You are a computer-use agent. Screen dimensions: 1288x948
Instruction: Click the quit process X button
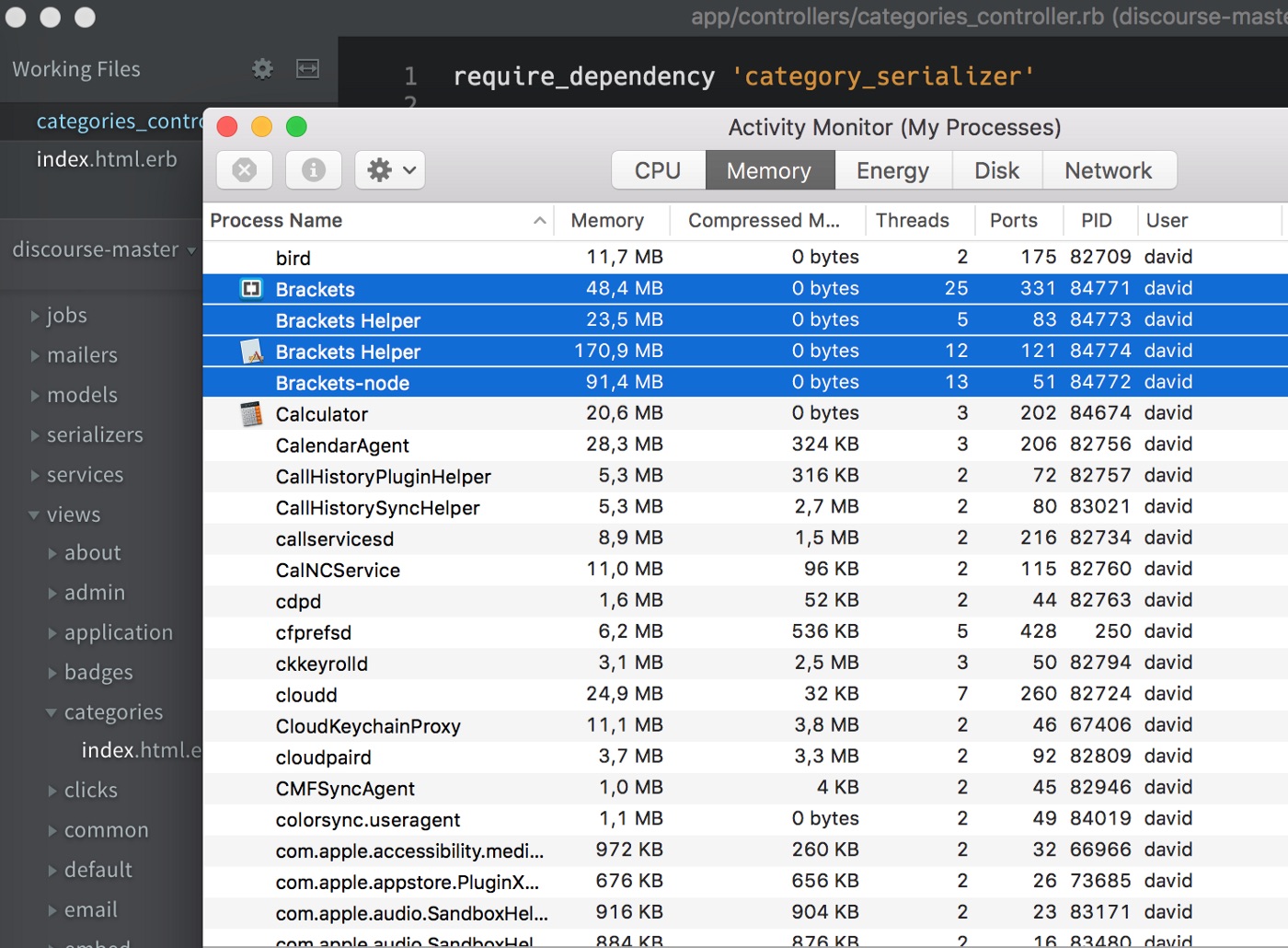[245, 170]
